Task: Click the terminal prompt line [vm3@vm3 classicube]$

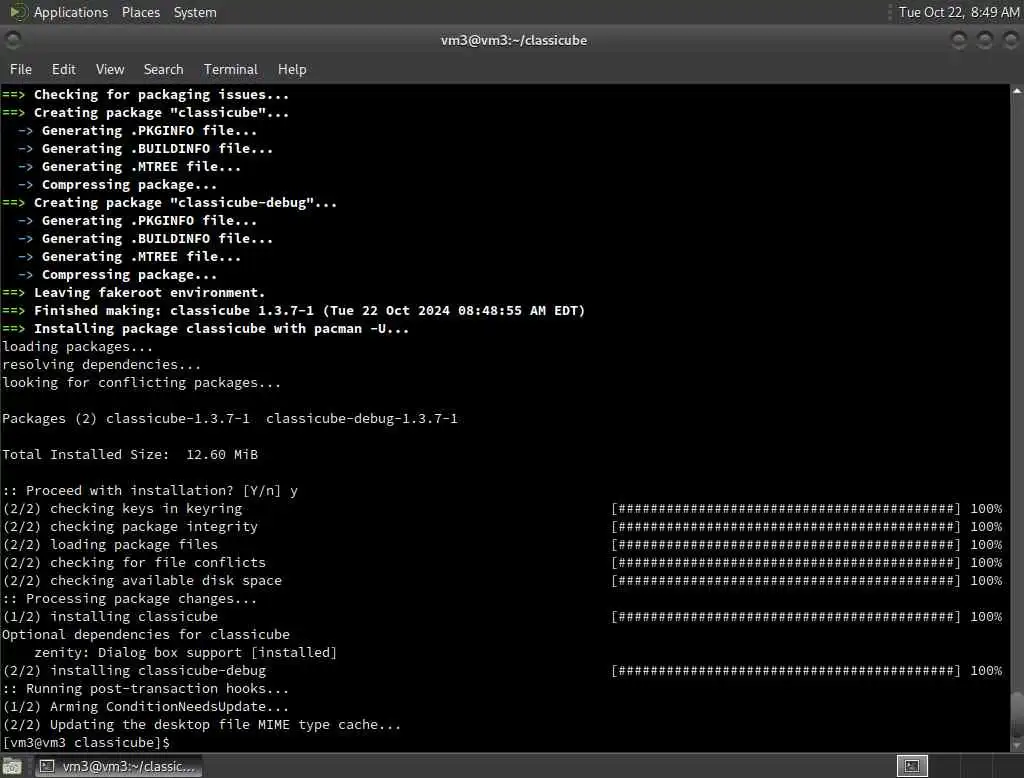Action: pos(86,743)
